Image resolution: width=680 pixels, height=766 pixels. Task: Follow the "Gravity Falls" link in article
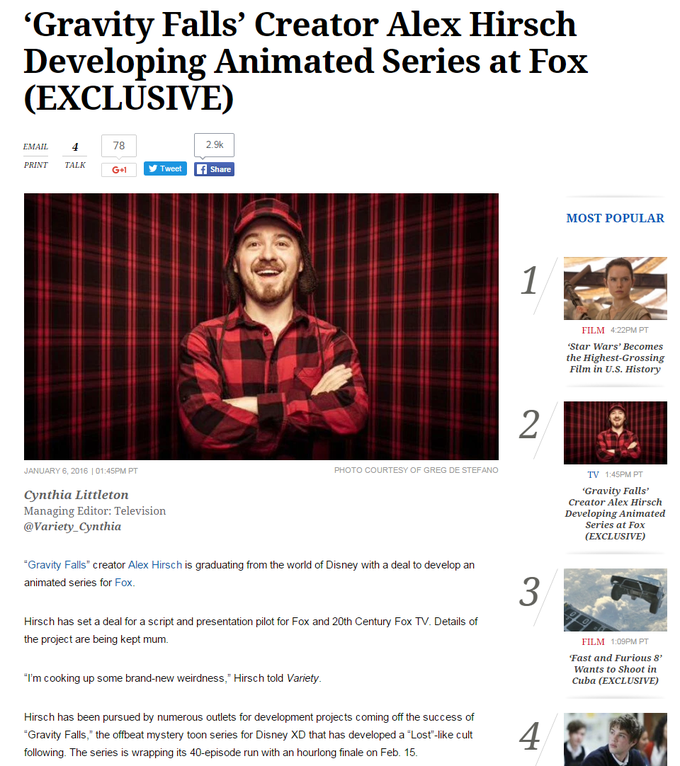57,565
